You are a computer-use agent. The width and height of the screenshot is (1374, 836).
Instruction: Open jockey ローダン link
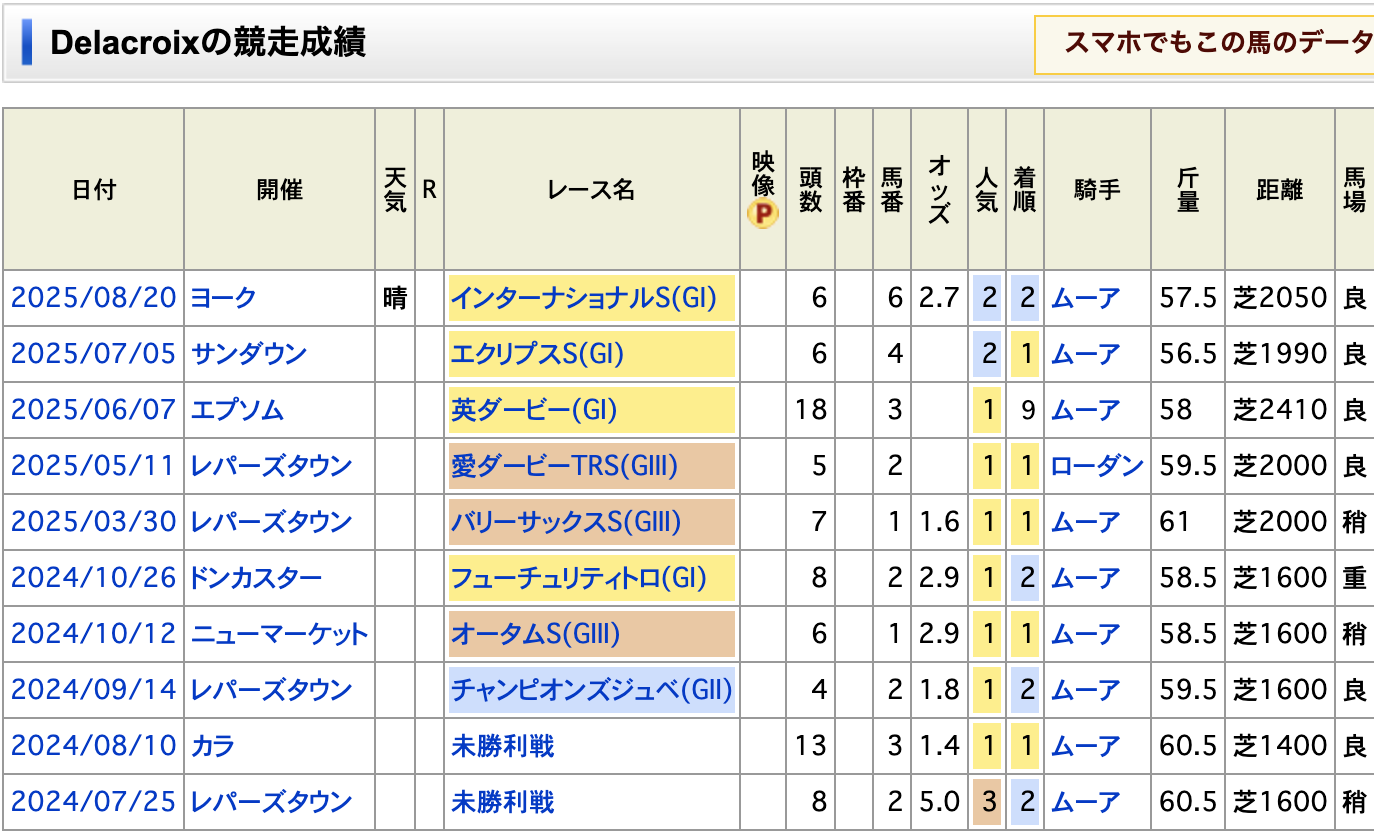point(1097,466)
